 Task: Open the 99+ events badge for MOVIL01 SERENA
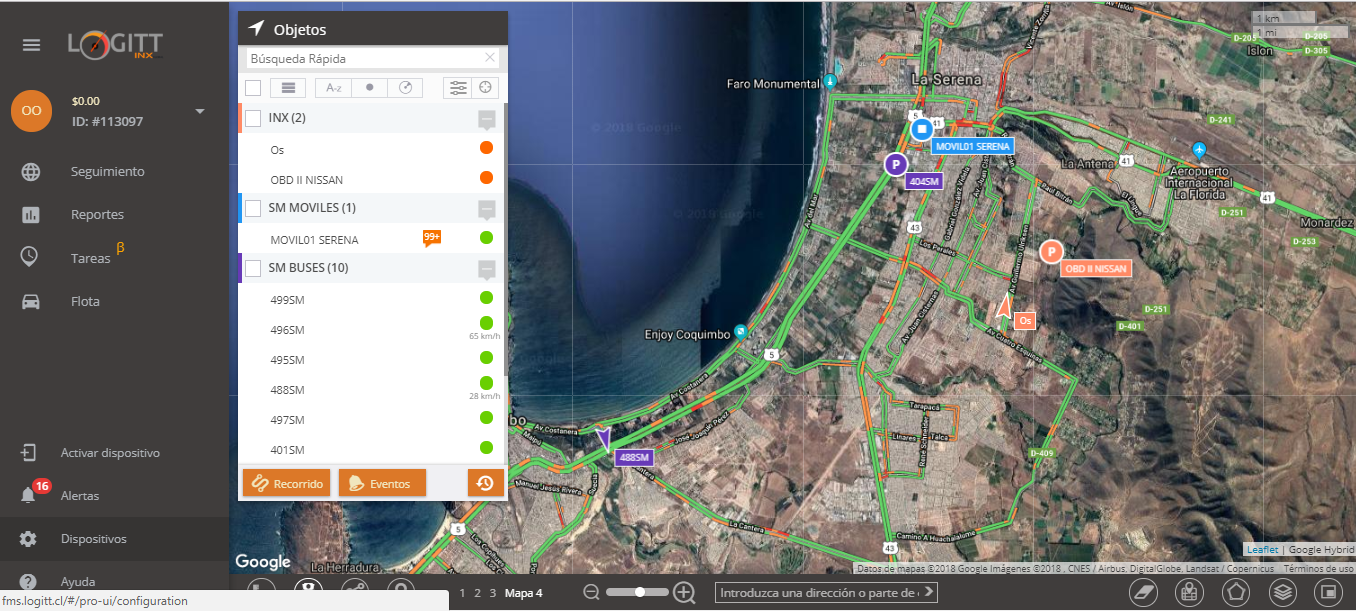432,238
